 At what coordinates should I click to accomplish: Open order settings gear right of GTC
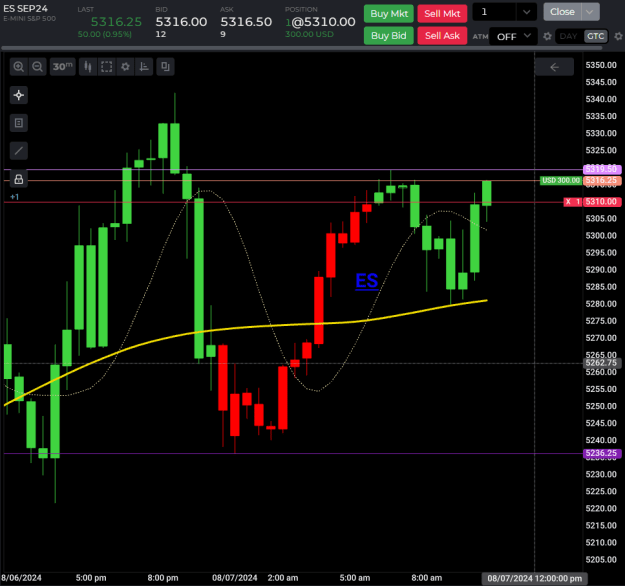pyautogui.click(x=618, y=36)
